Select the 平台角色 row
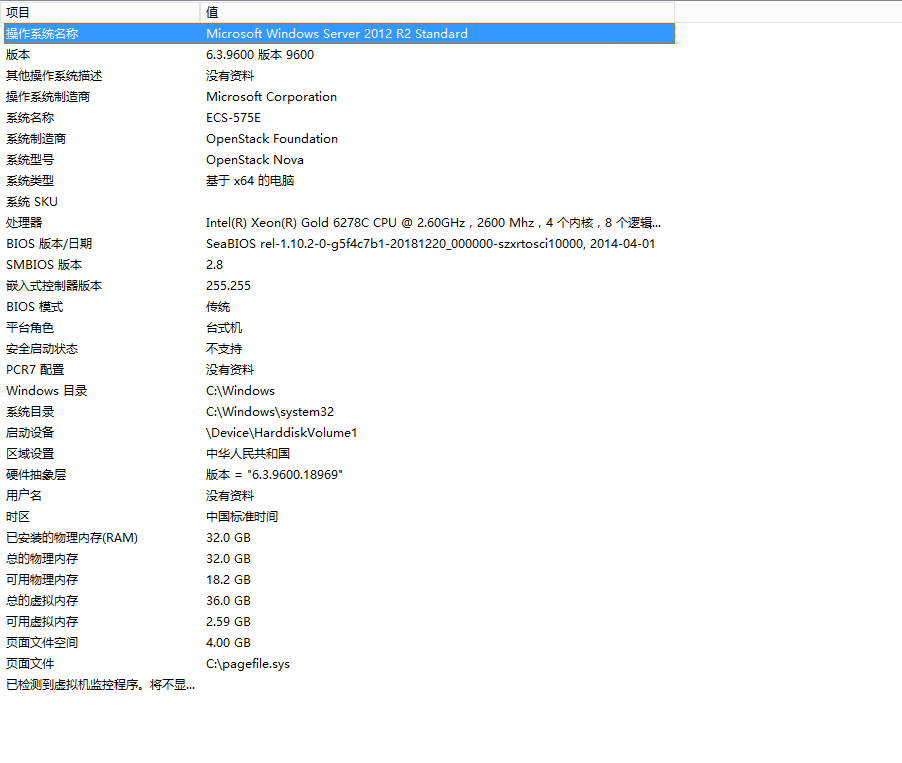Viewport: 902px width, 763px height. [x=339, y=327]
